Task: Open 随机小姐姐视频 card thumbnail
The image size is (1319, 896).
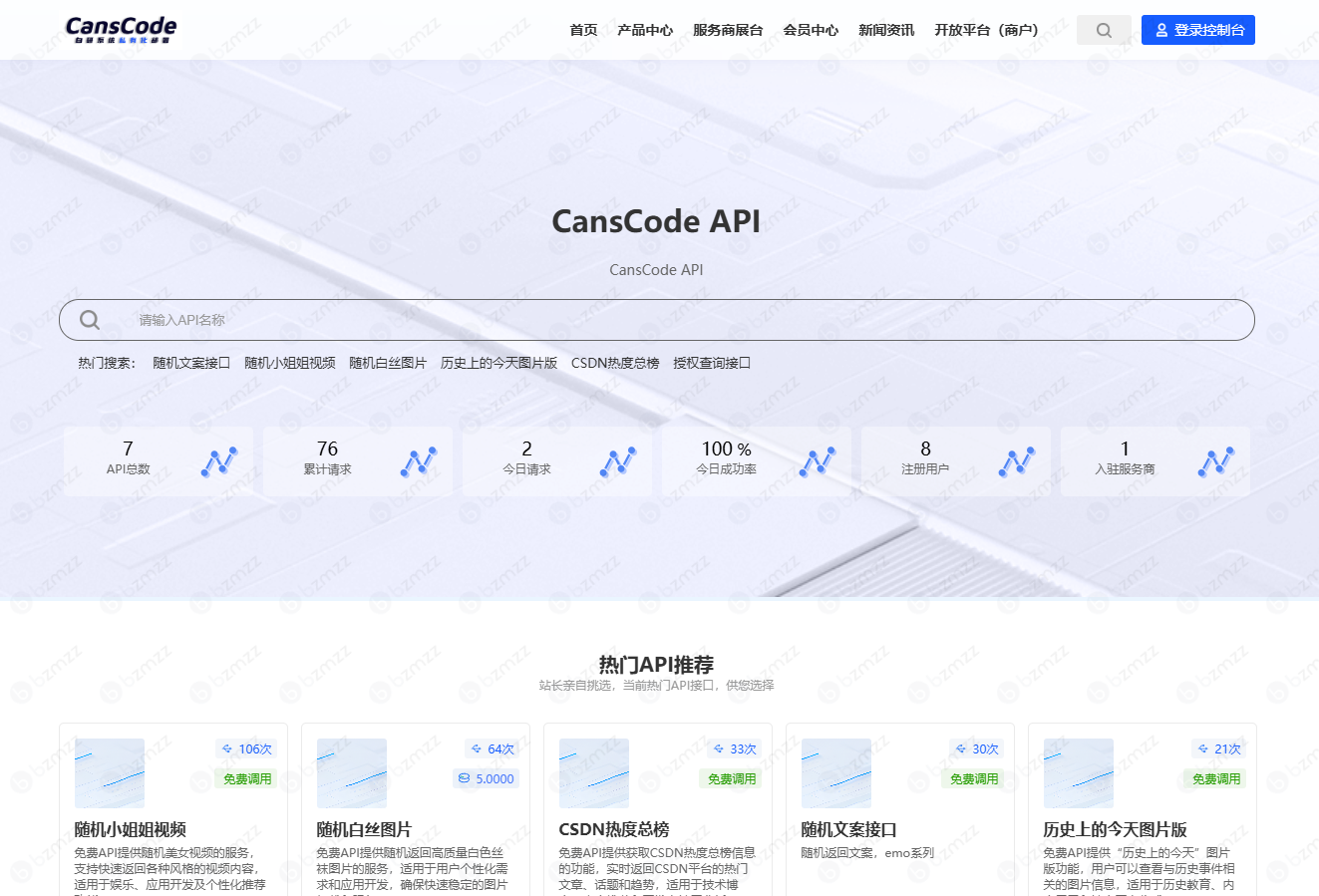Action: click(x=110, y=773)
